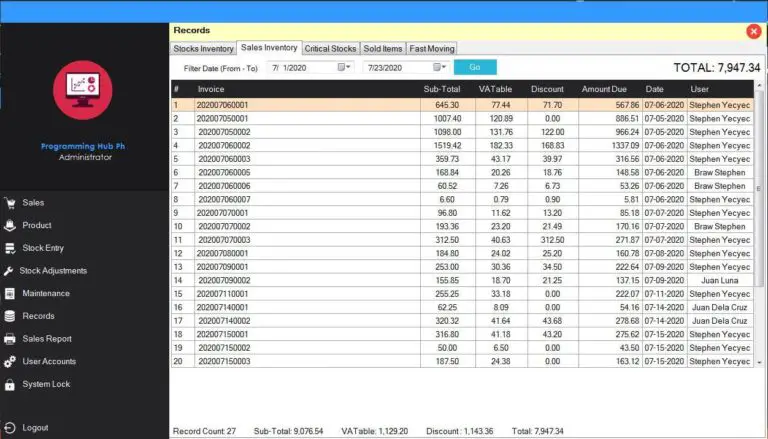
Task: Click scroll up arrow of the table
Action: (759, 85)
